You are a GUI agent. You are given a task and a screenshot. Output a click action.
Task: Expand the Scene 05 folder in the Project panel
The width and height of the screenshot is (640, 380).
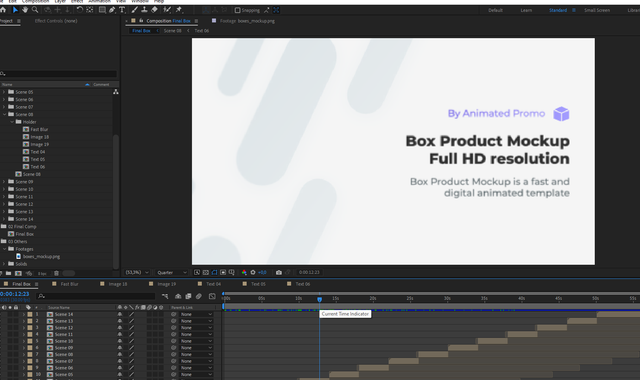coord(4,92)
